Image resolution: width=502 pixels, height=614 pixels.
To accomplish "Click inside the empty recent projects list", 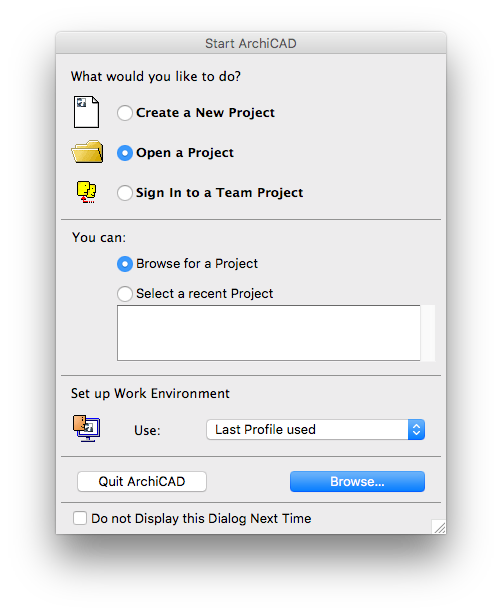I will pos(269,333).
